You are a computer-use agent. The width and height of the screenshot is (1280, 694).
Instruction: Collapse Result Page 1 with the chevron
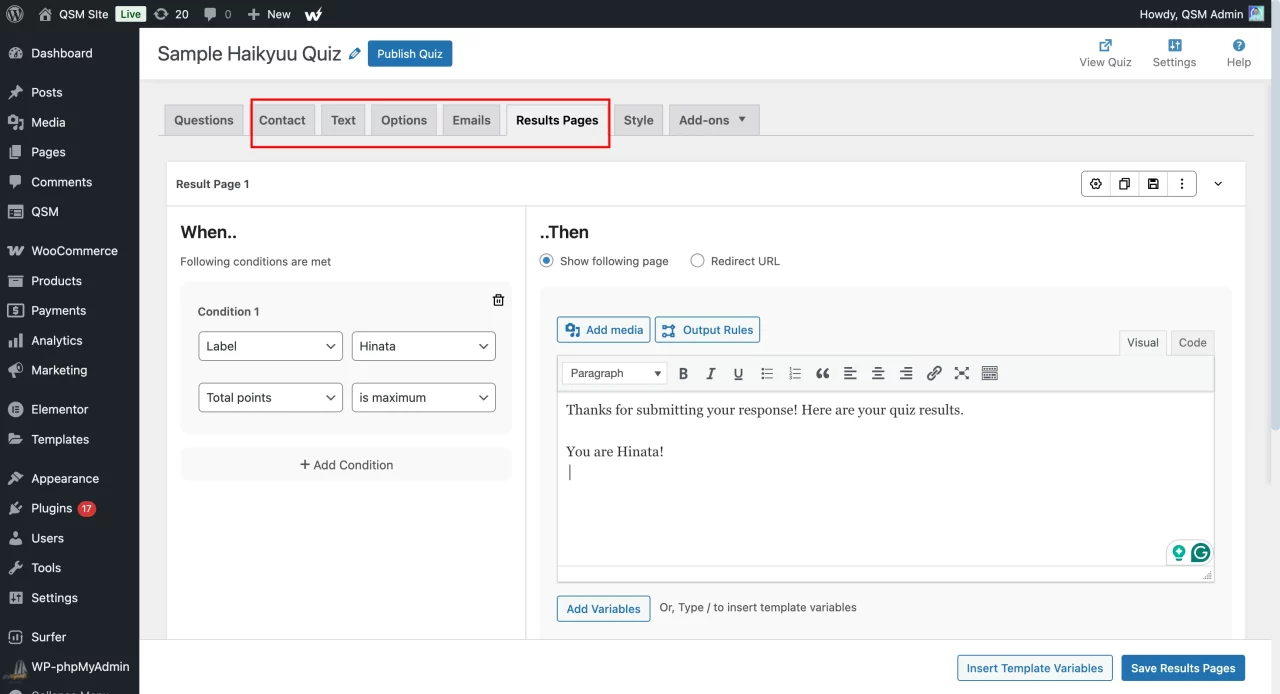(1218, 184)
